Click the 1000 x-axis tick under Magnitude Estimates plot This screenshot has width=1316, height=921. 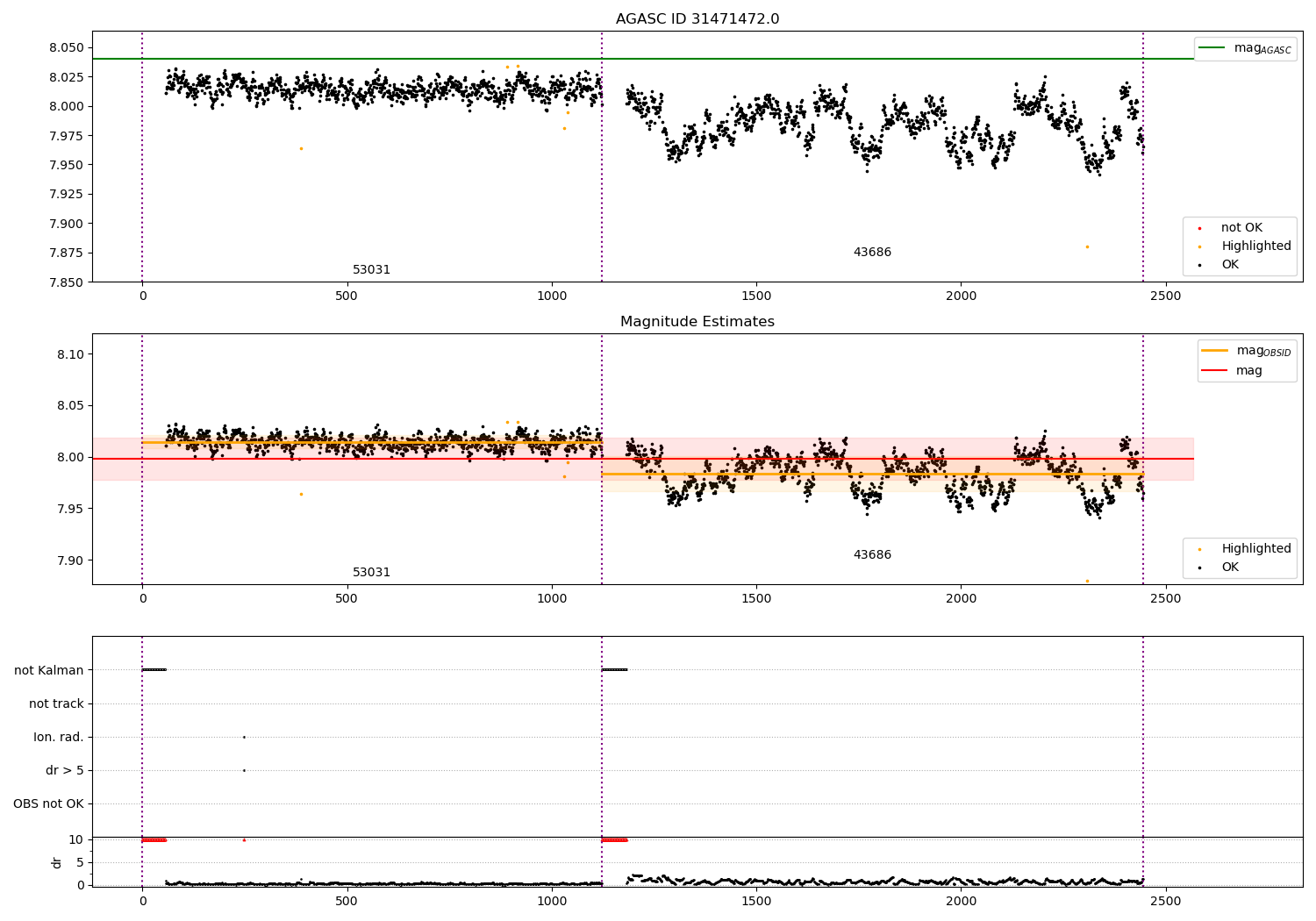[x=552, y=599]
